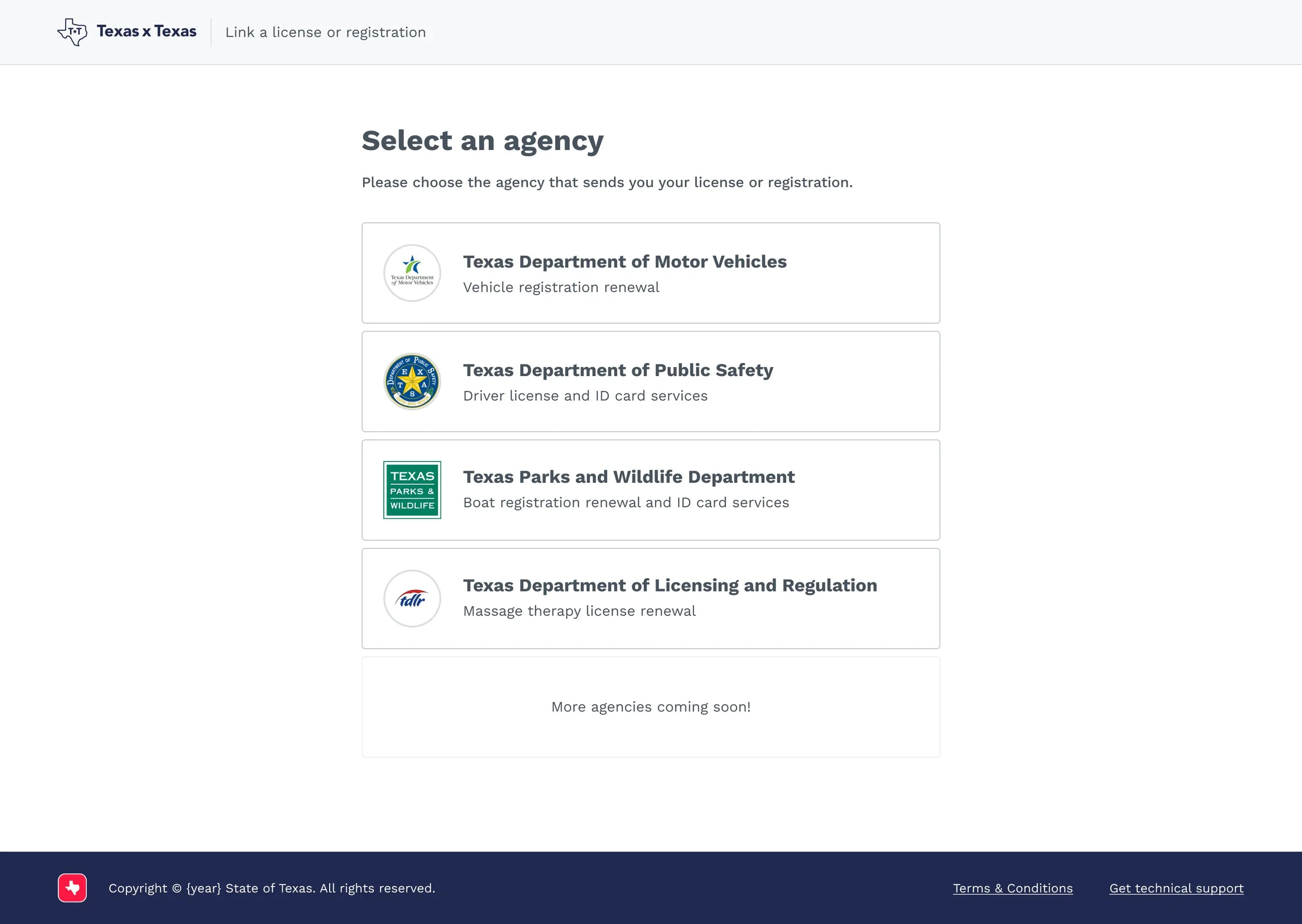The height and width of the screenshot is (924, 1302).
Task: Select Texas Parks and Wildlife Department card
Action: click(x=650, y=490)
